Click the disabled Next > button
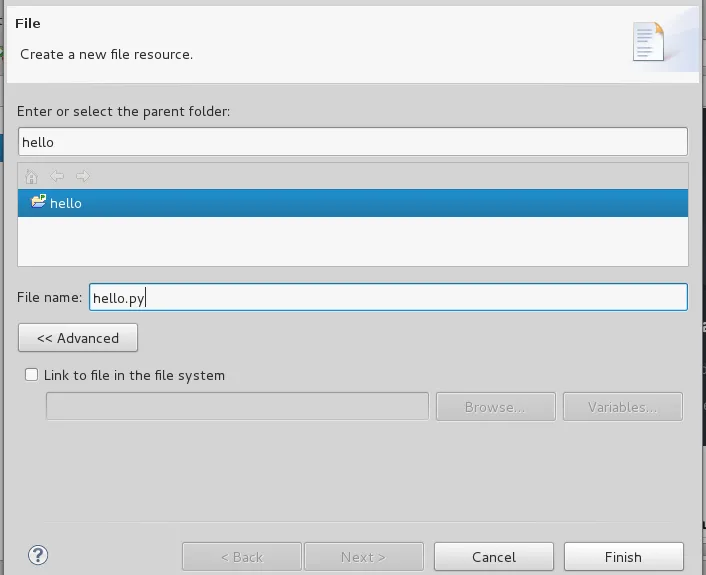This screenshot has height=575, width=706. coord(364,557)
